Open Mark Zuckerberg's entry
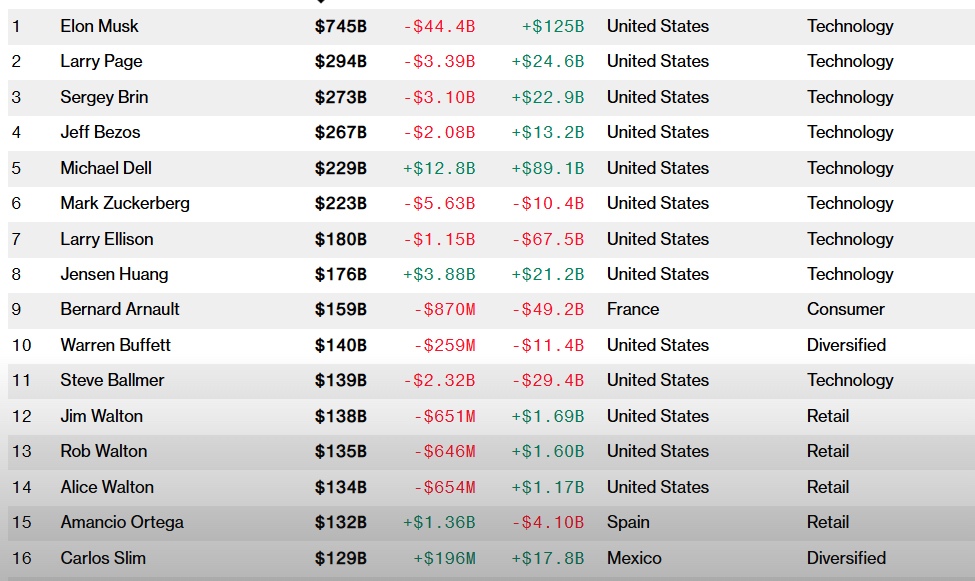The image size is (975, 581). 125,203
